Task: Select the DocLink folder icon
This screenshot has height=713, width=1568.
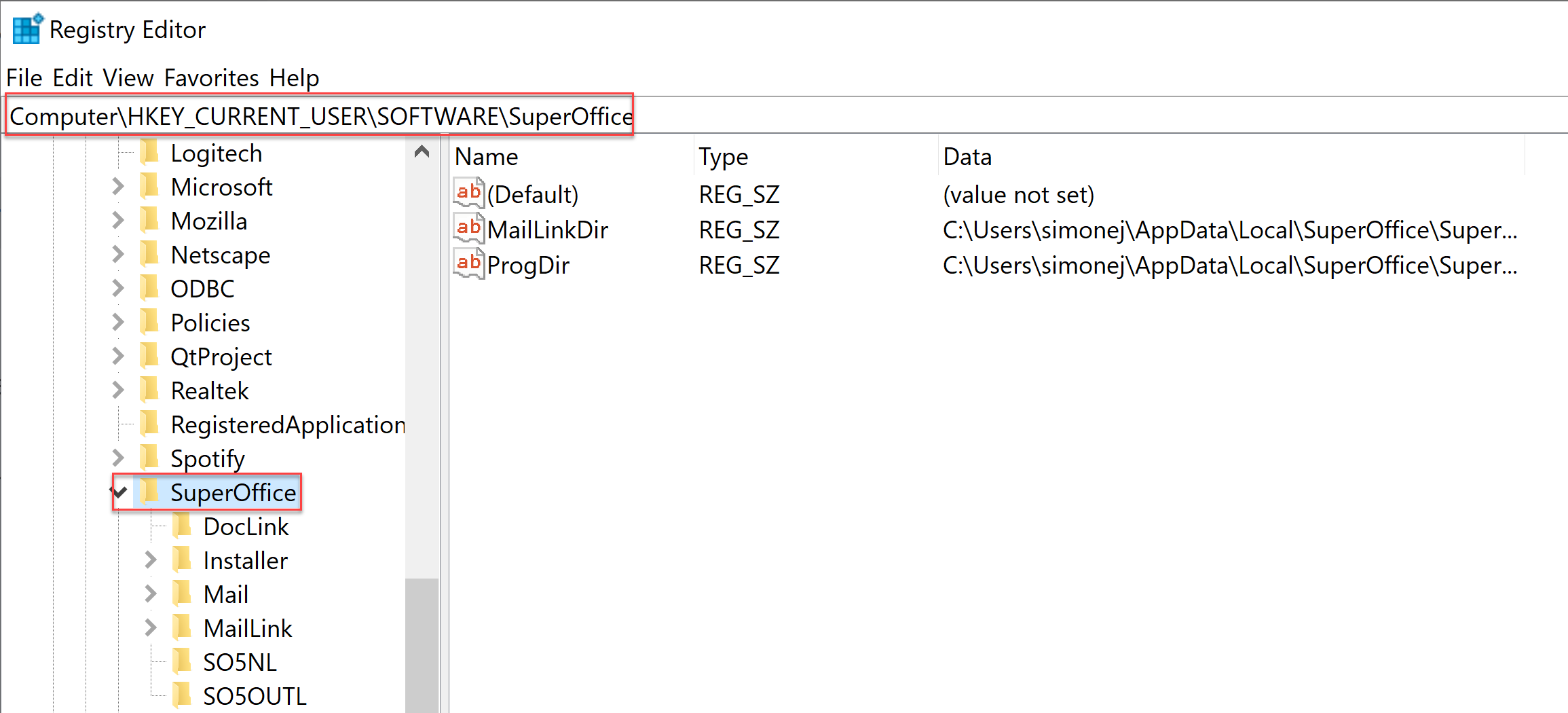Action: 182,526
